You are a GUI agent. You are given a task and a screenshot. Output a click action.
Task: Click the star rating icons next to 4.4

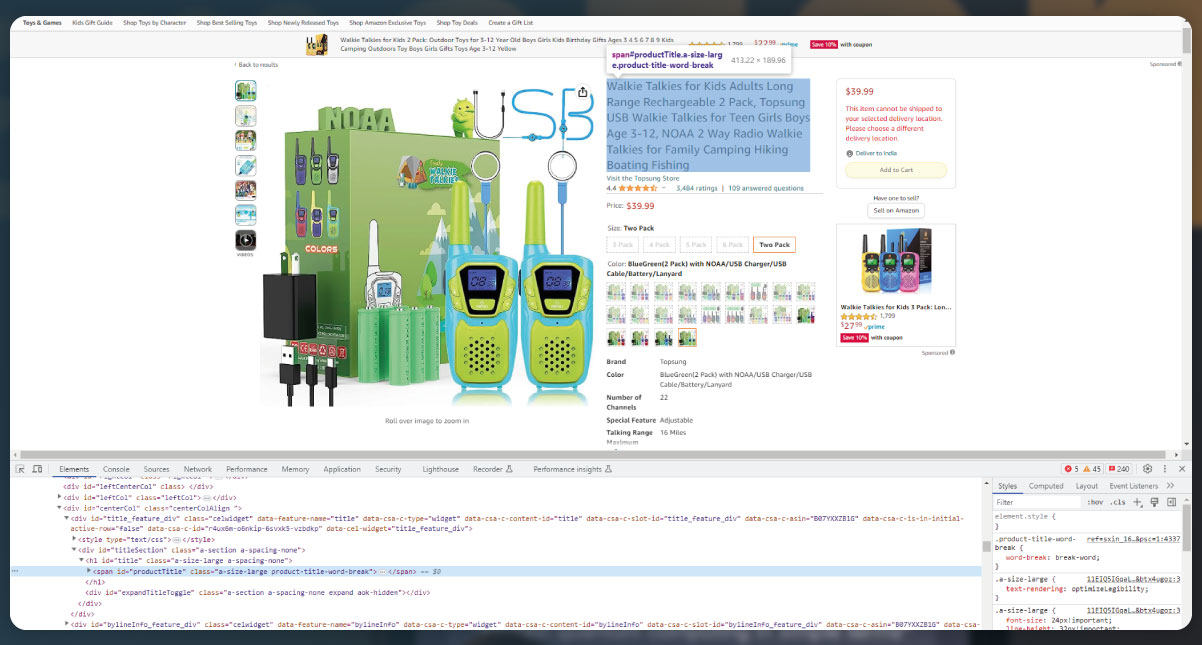(638, 188)
